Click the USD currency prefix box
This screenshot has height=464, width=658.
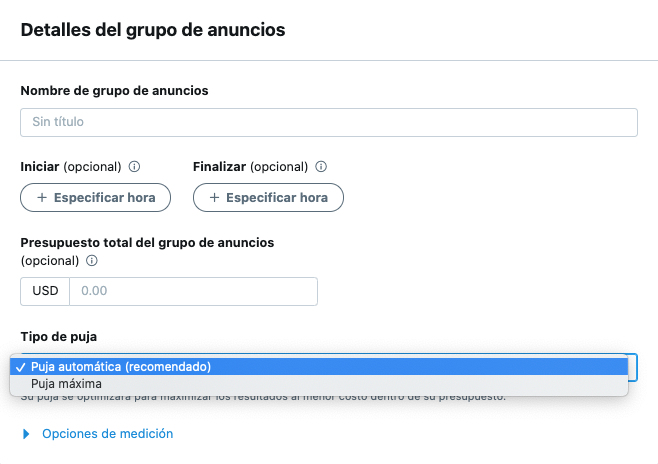tap(45, 291)
